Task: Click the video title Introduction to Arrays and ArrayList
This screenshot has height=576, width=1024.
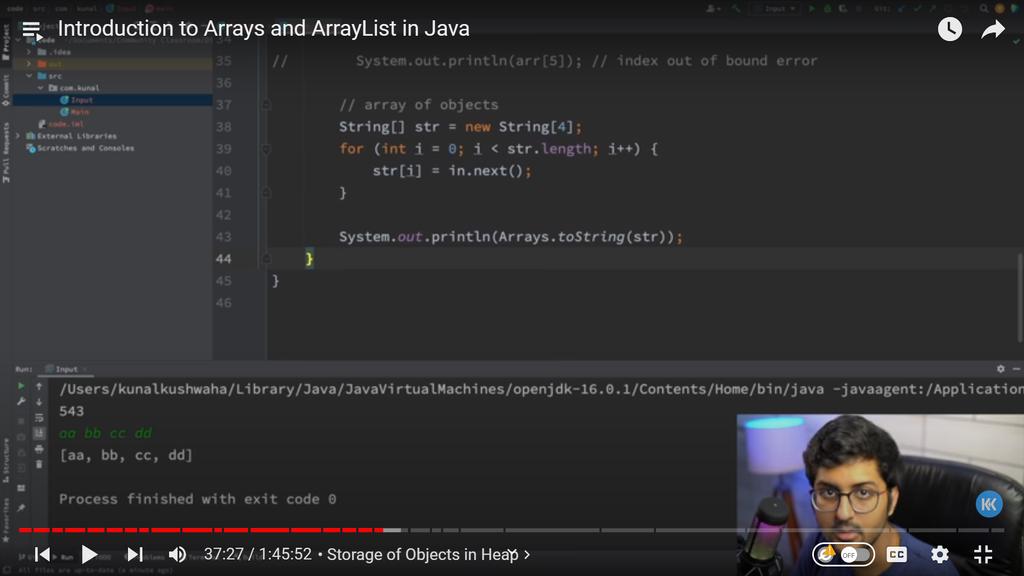Action: (x=263, y=29)
